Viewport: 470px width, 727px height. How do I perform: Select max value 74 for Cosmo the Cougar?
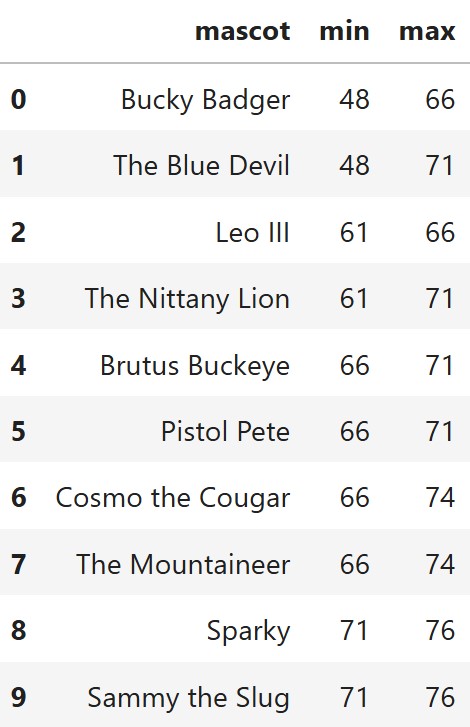(x=440, y=497)
